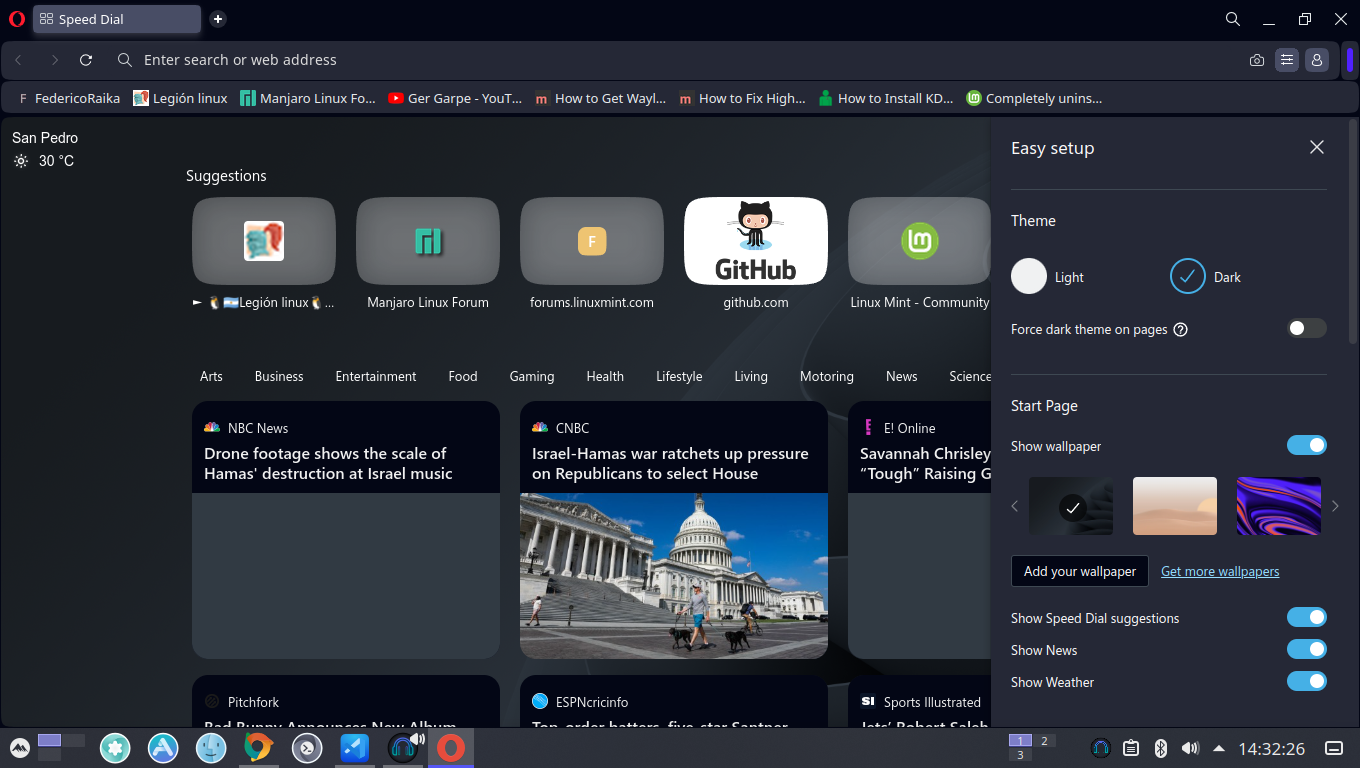Select the Lifestyle news category
This screenshot has height=768, width=1360.
[679, 376]
